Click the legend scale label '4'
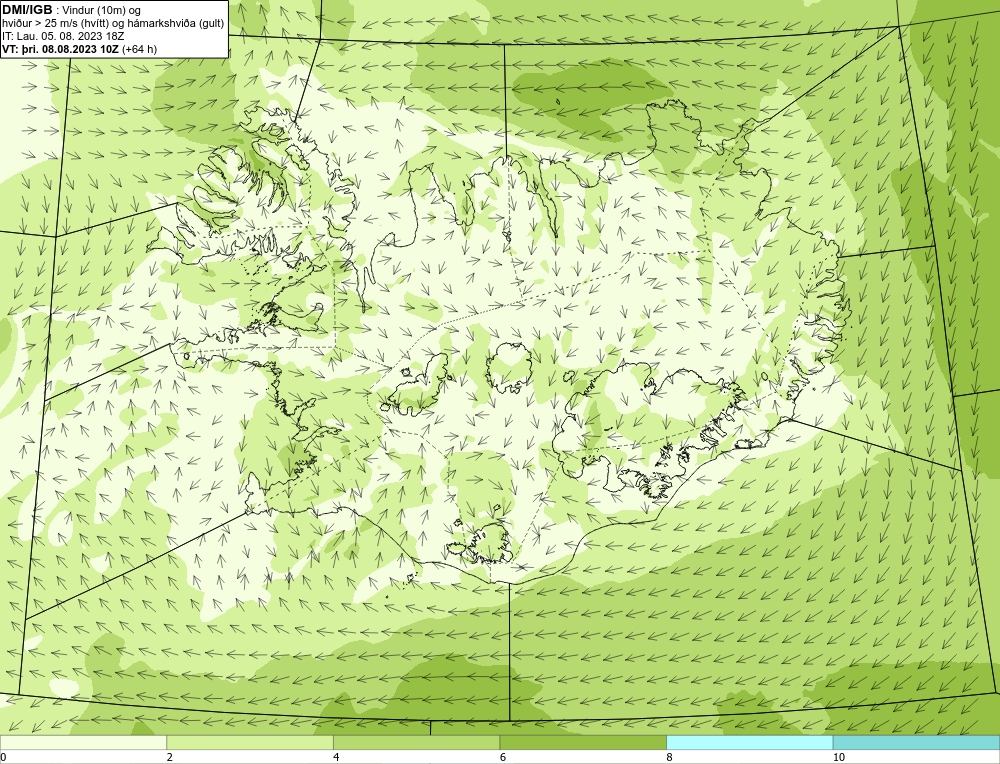The width and height of the screenshot is (1000, 764). point(336,758)
